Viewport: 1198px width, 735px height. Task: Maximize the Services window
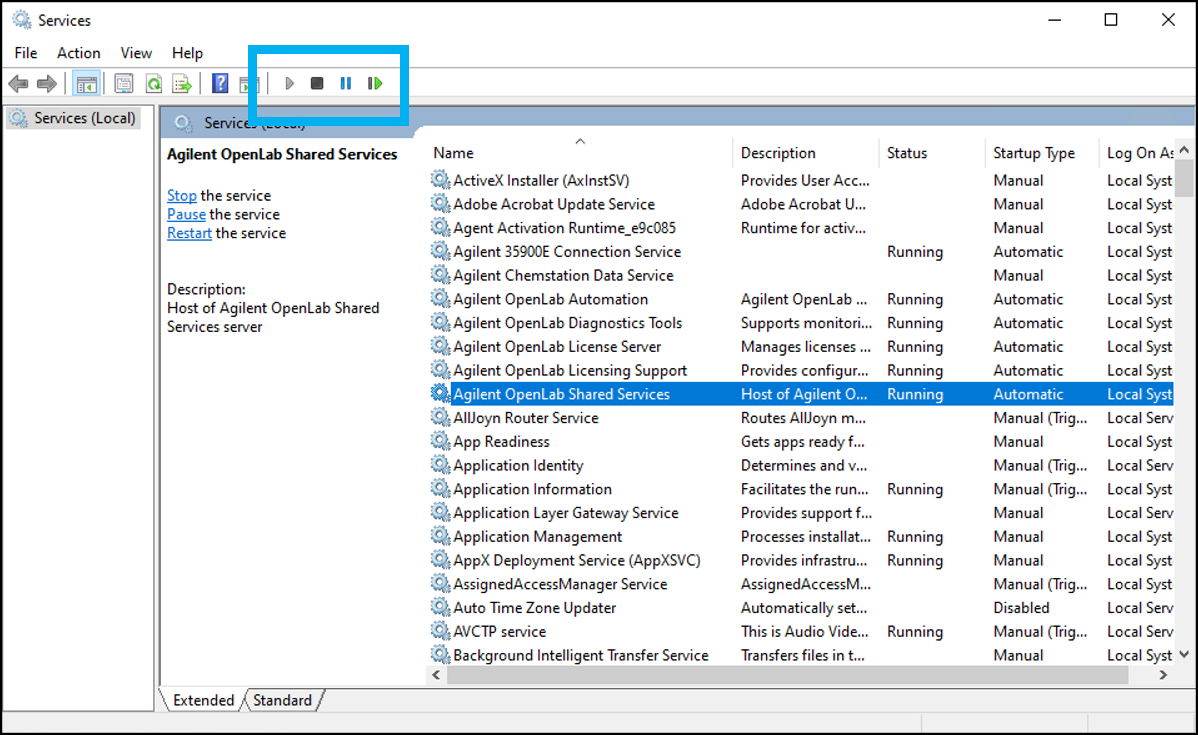point(1111,20)
